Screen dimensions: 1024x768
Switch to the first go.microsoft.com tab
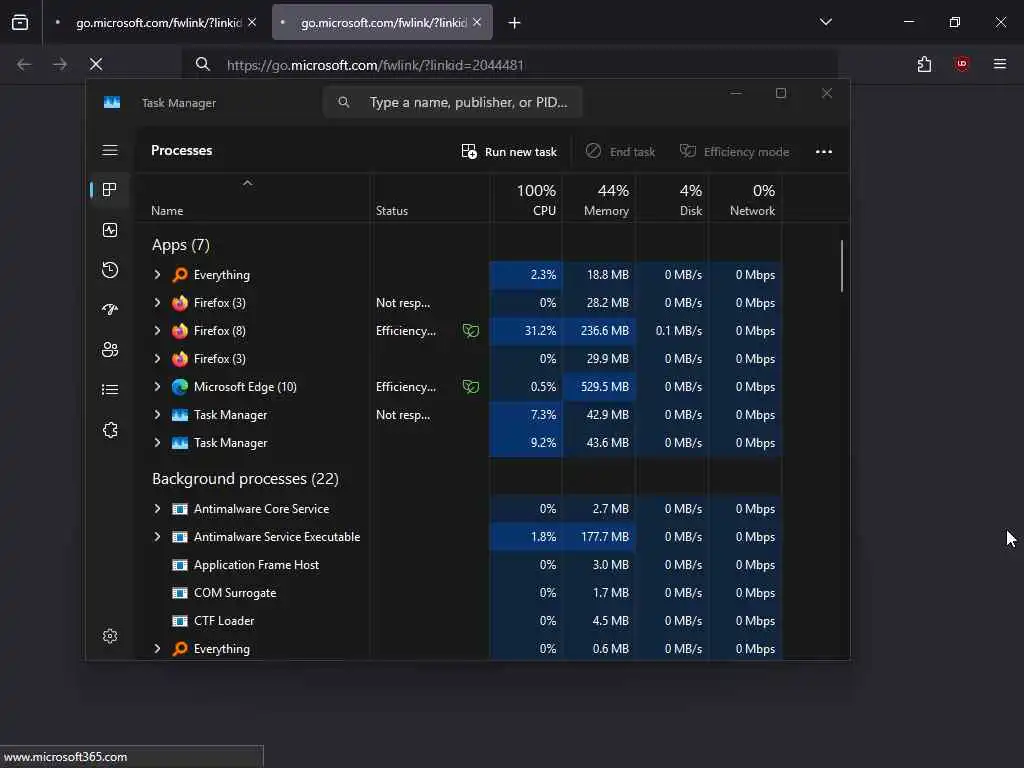point(153,23)
